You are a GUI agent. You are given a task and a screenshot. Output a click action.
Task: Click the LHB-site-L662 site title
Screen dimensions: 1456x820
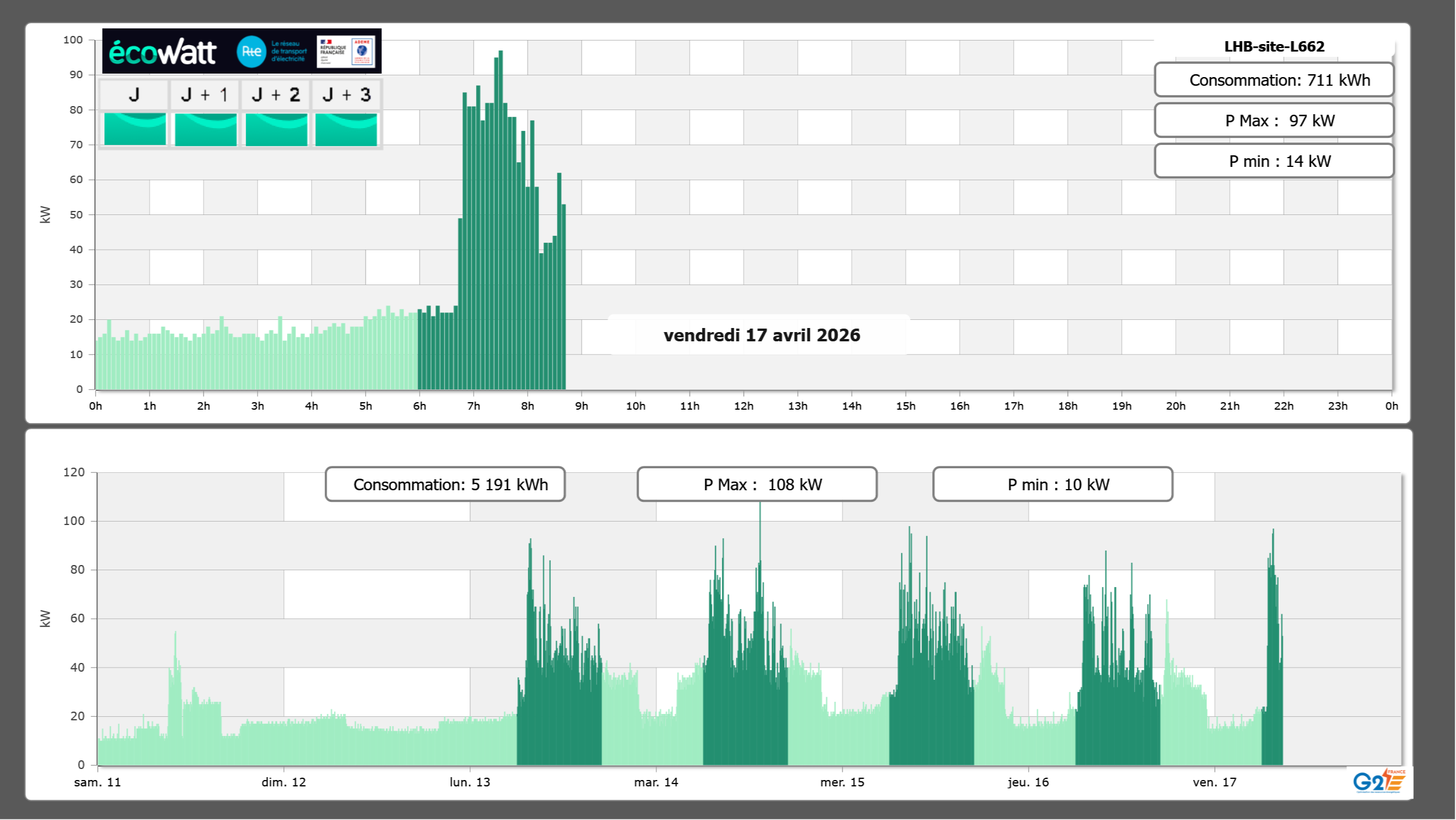click(x=1273, y=46)
